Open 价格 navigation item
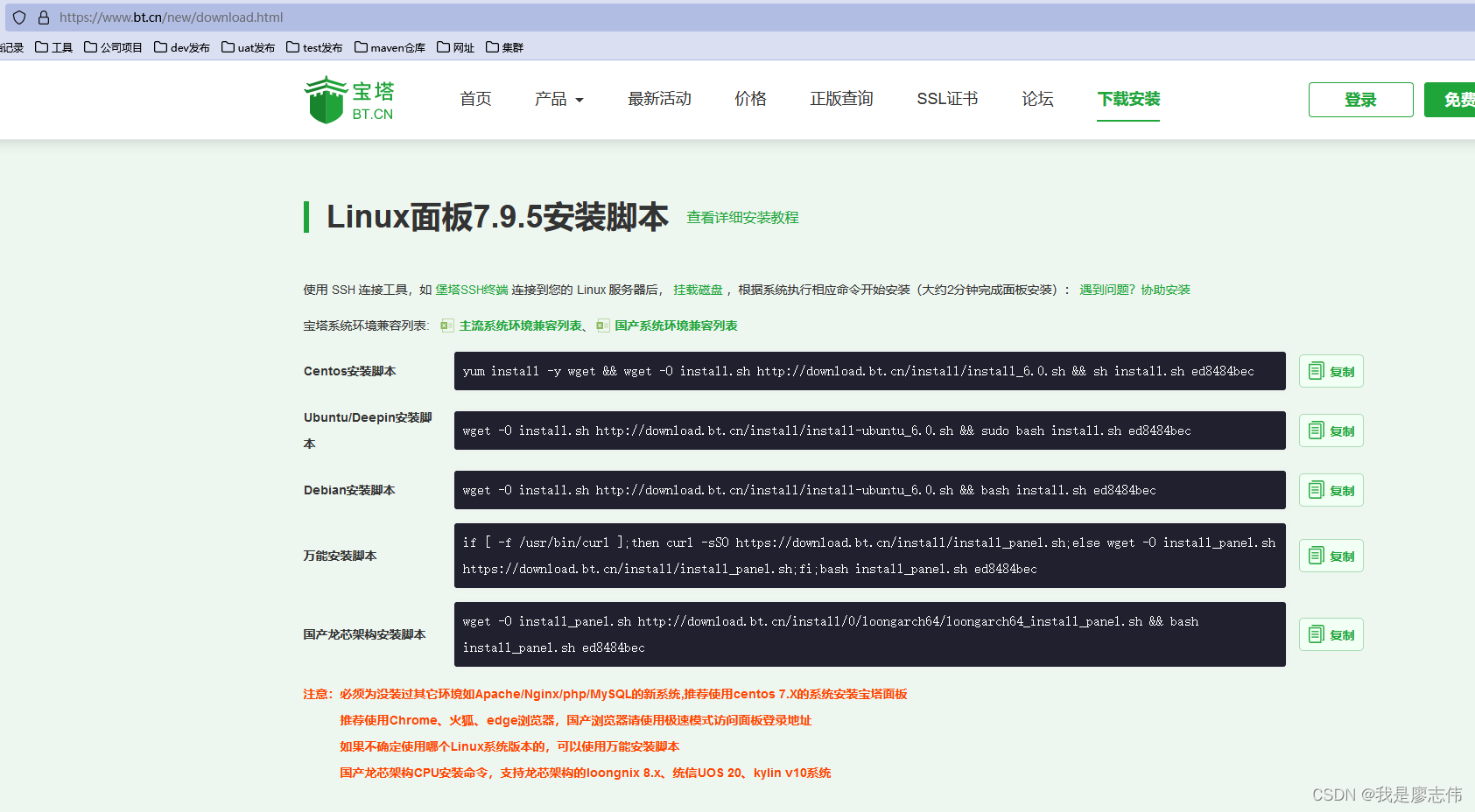1475x812 pixels. (751, 99)
